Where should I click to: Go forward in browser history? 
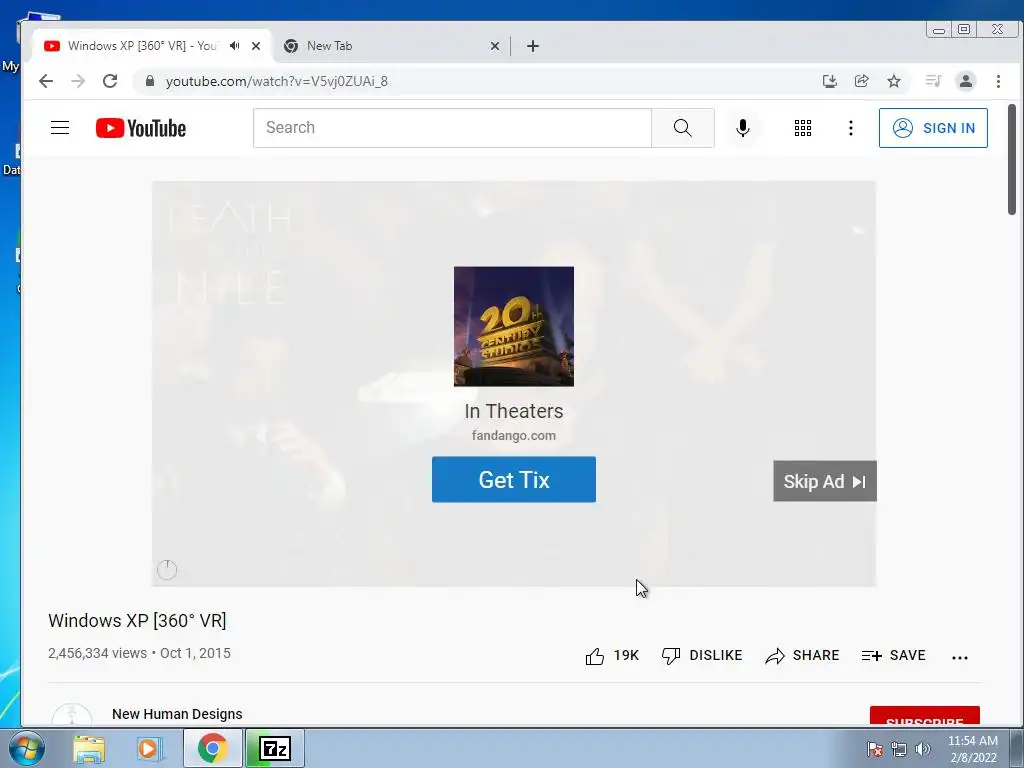click(78, 81)
